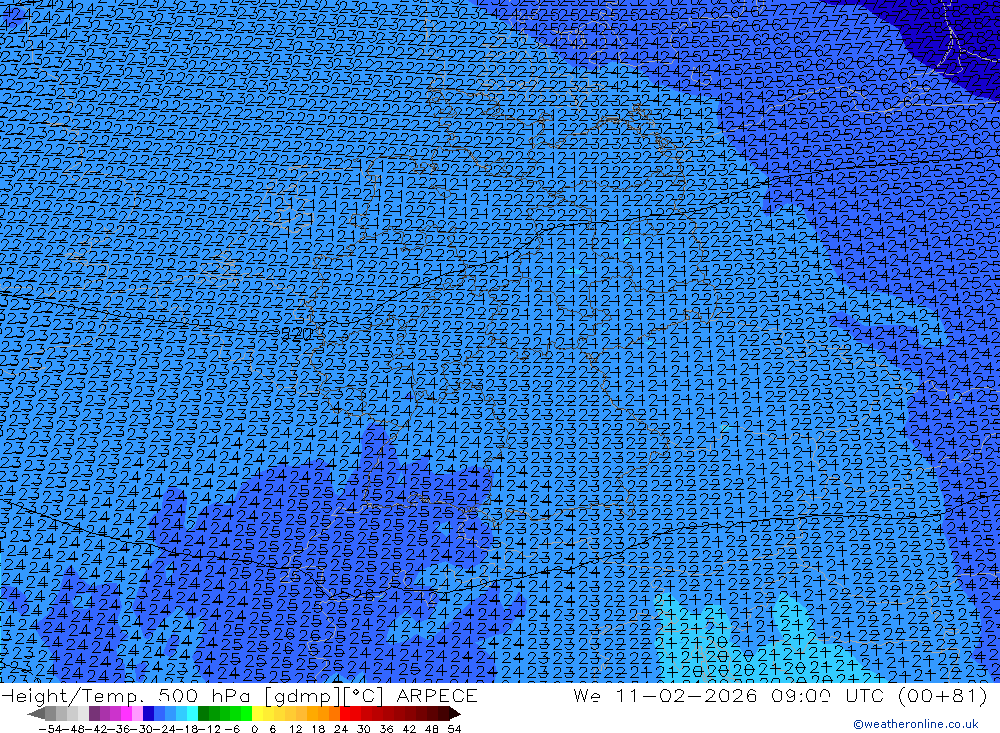Screen dimensions: 1000x733
Task: Click the '09:00 UTC' time text
Action: [x=830, y=696]
